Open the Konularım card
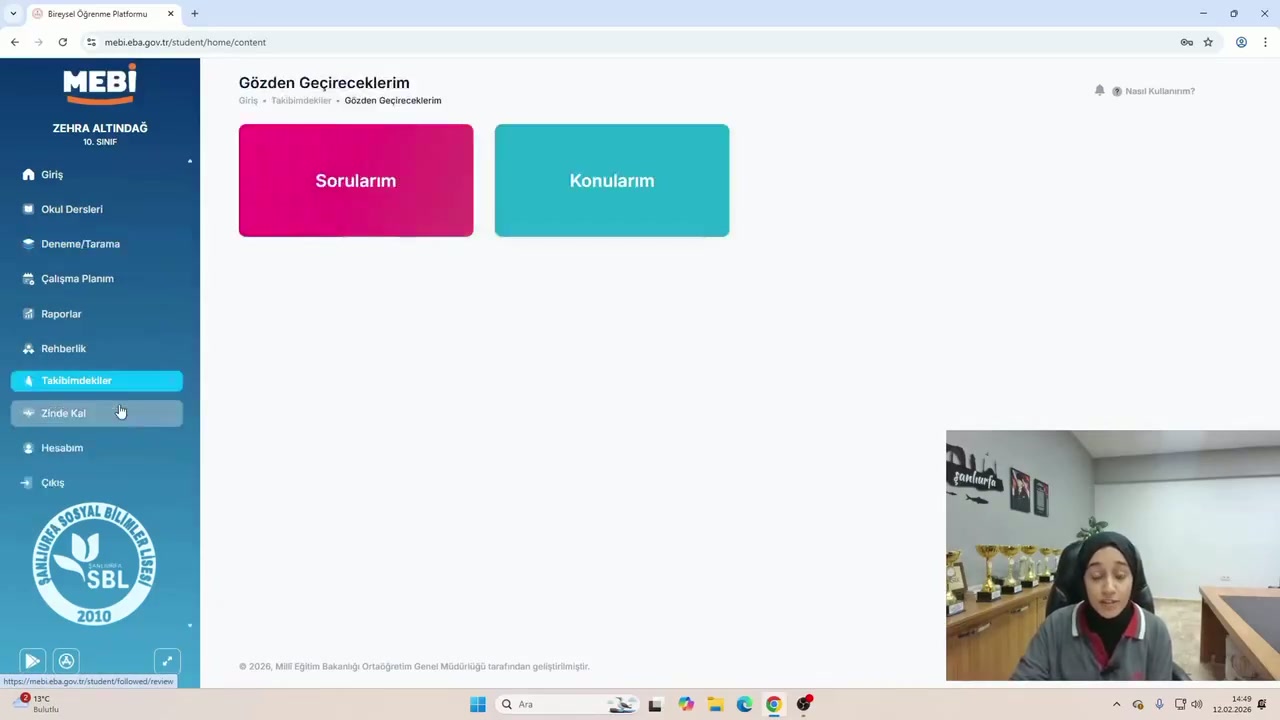1280x720 pixels. pyautogui.click(x=611, y=180)
